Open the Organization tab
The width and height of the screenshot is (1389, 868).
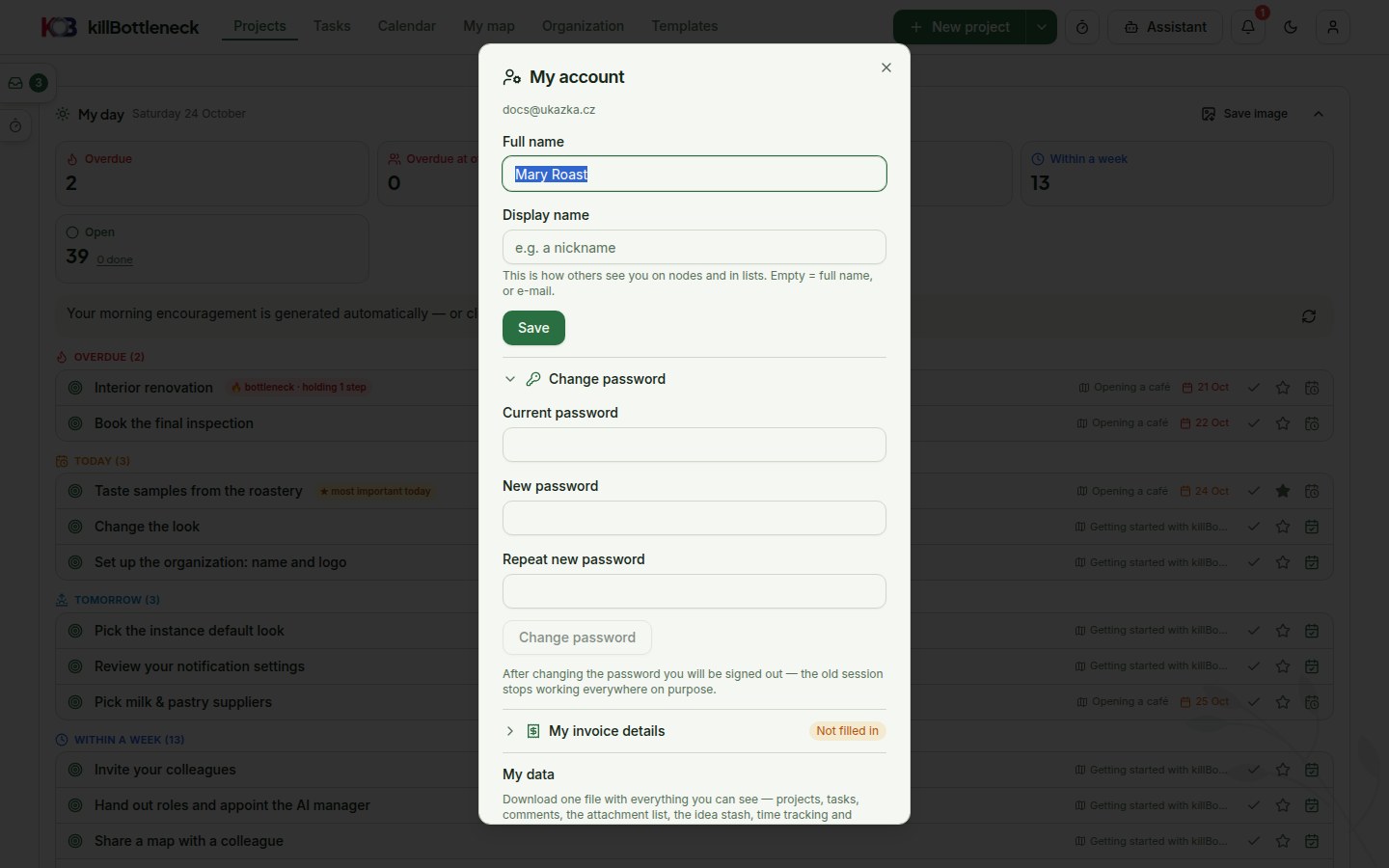[583, 26]
